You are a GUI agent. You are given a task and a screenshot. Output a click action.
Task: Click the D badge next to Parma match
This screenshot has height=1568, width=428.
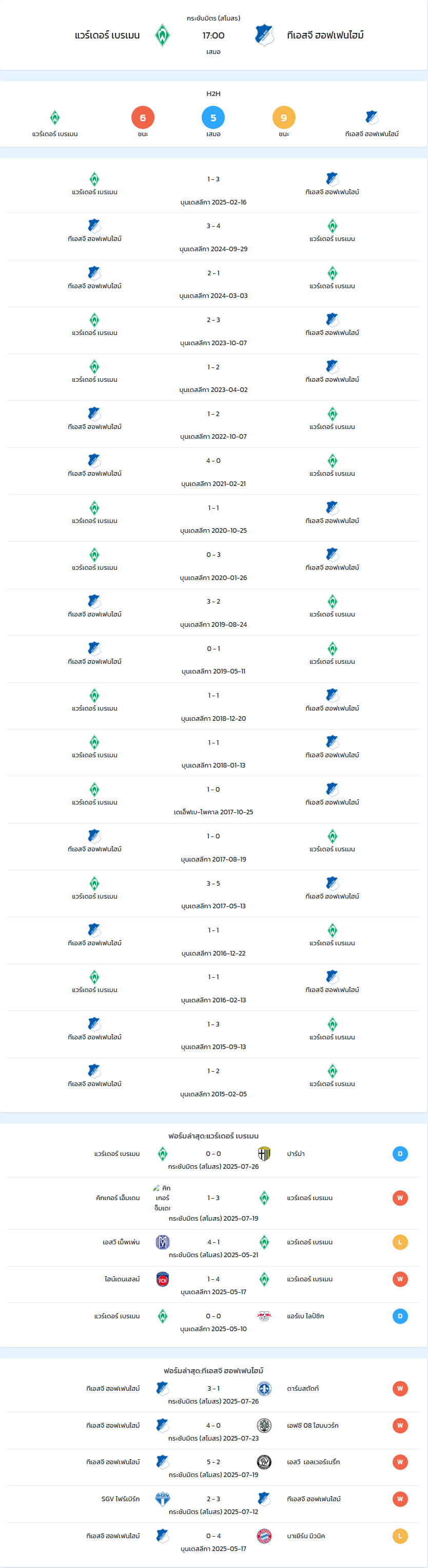tap(400, 1153)
